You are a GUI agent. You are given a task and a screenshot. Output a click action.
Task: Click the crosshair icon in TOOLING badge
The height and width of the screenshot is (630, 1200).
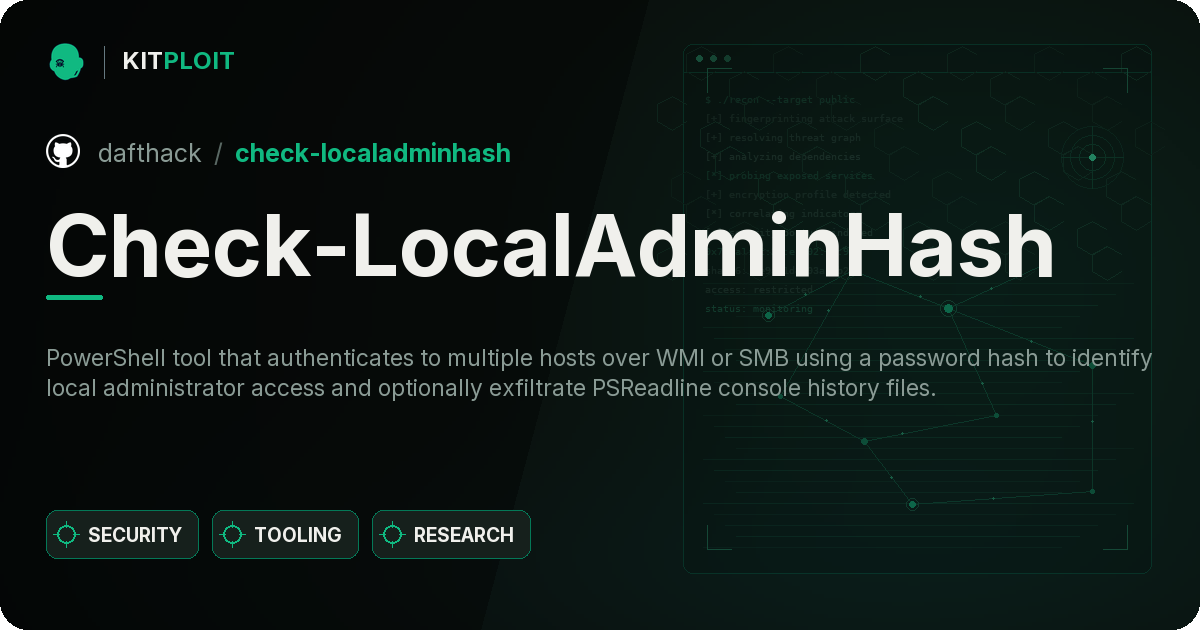233,535
